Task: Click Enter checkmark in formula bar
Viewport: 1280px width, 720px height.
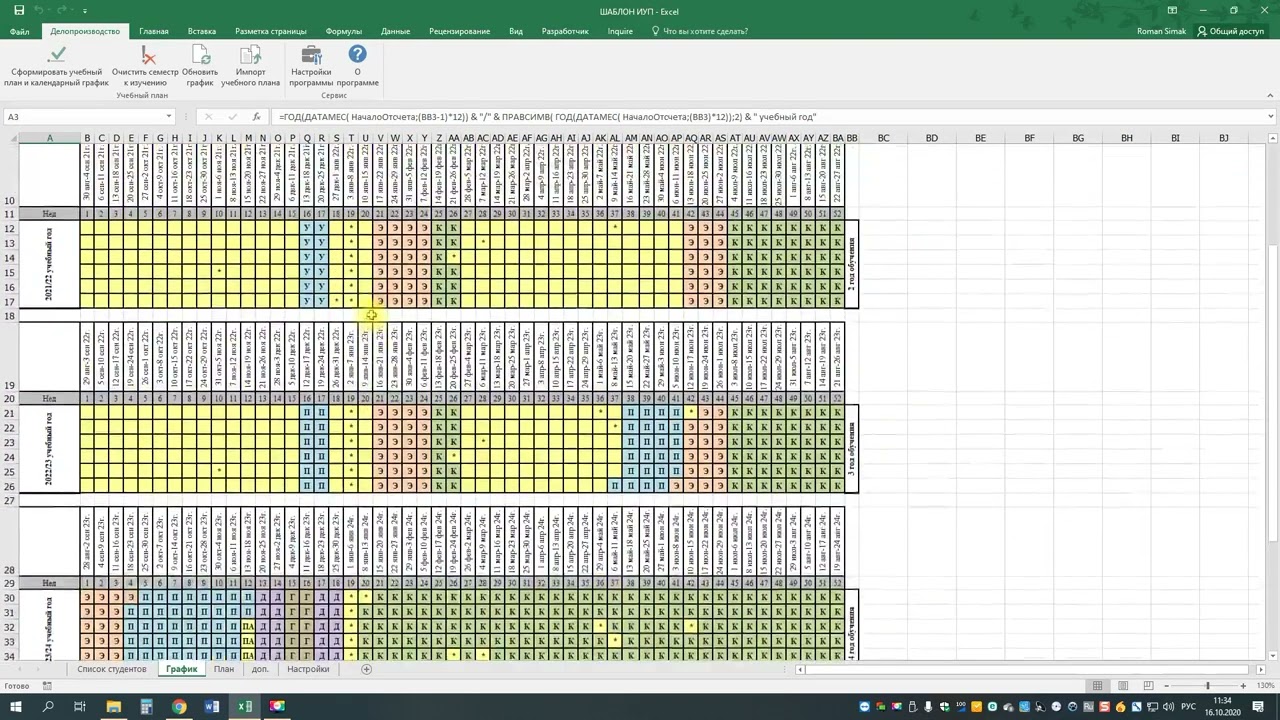Action: pyautogui.click(x=232, y=117)
